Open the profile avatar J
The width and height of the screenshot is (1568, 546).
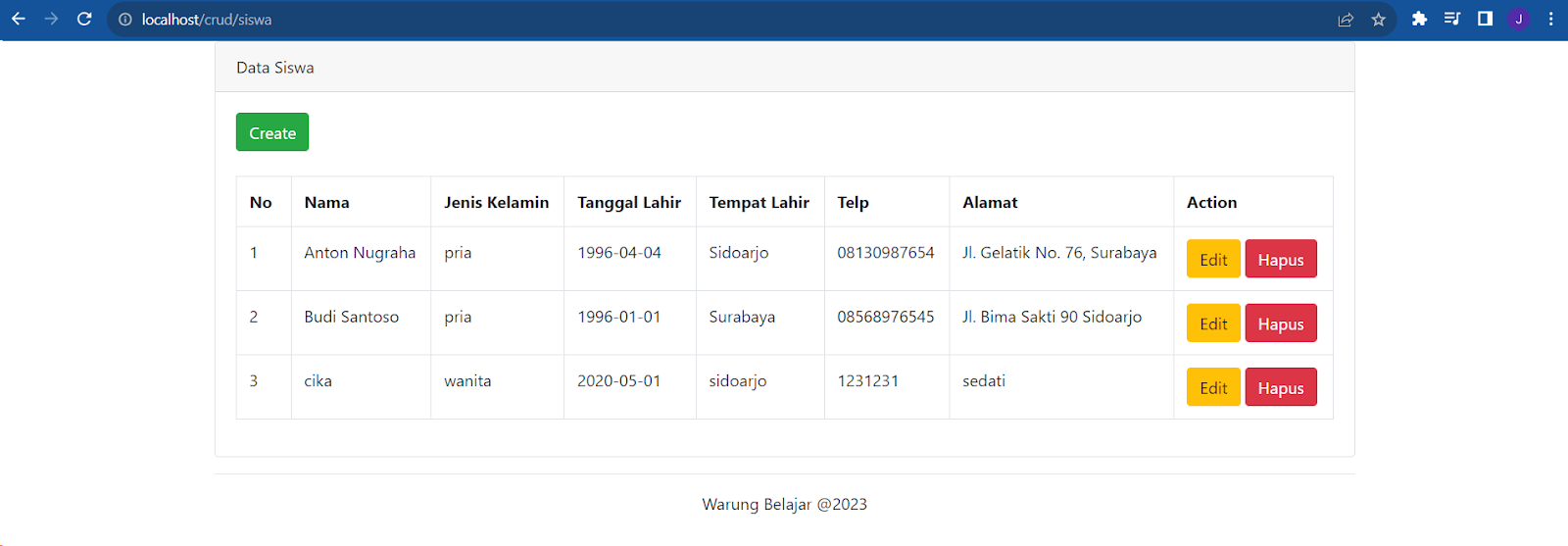1519,19
